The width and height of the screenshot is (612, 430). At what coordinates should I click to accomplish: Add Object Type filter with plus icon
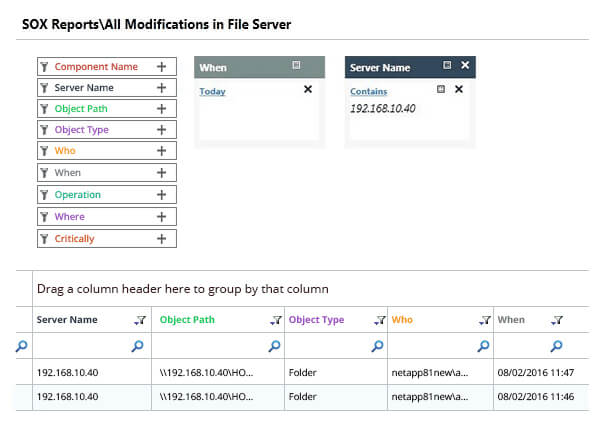tap(162, 130)
